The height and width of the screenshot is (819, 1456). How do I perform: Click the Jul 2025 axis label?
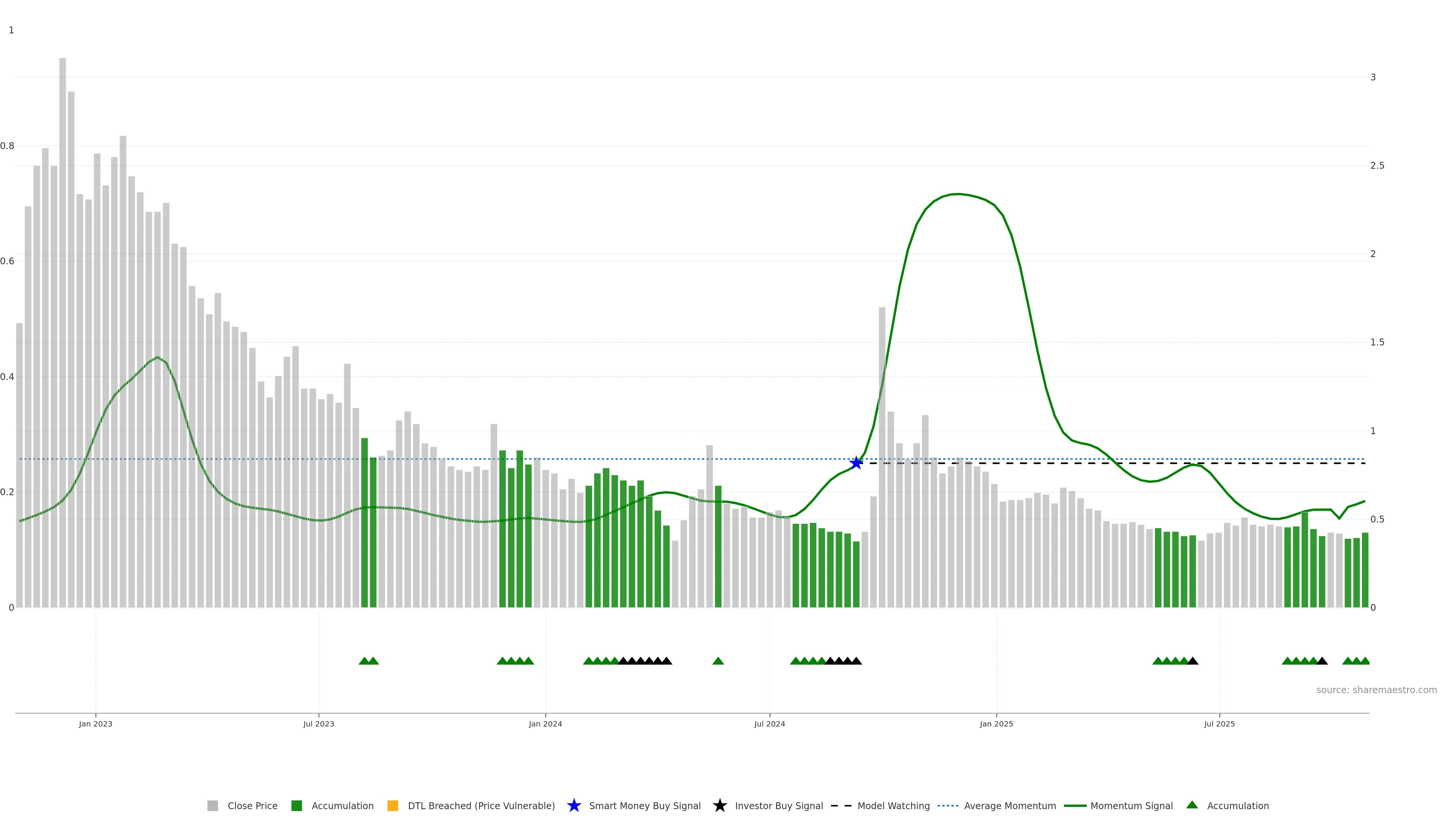1219,723
